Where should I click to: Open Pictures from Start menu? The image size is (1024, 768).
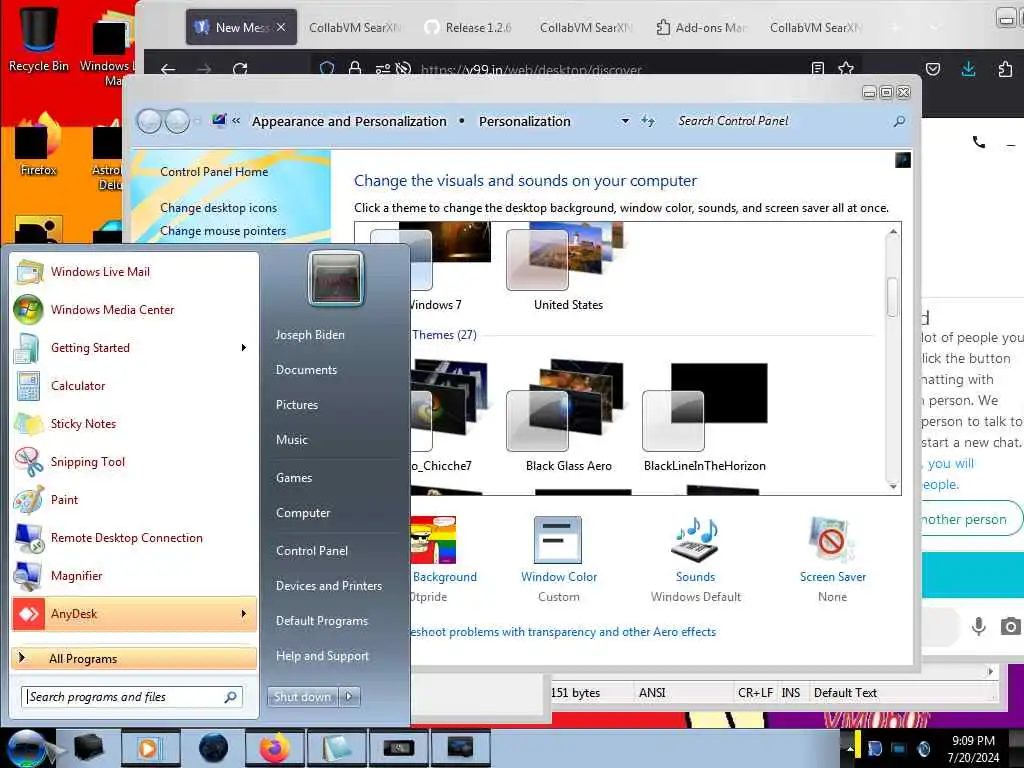coord(296,405)
